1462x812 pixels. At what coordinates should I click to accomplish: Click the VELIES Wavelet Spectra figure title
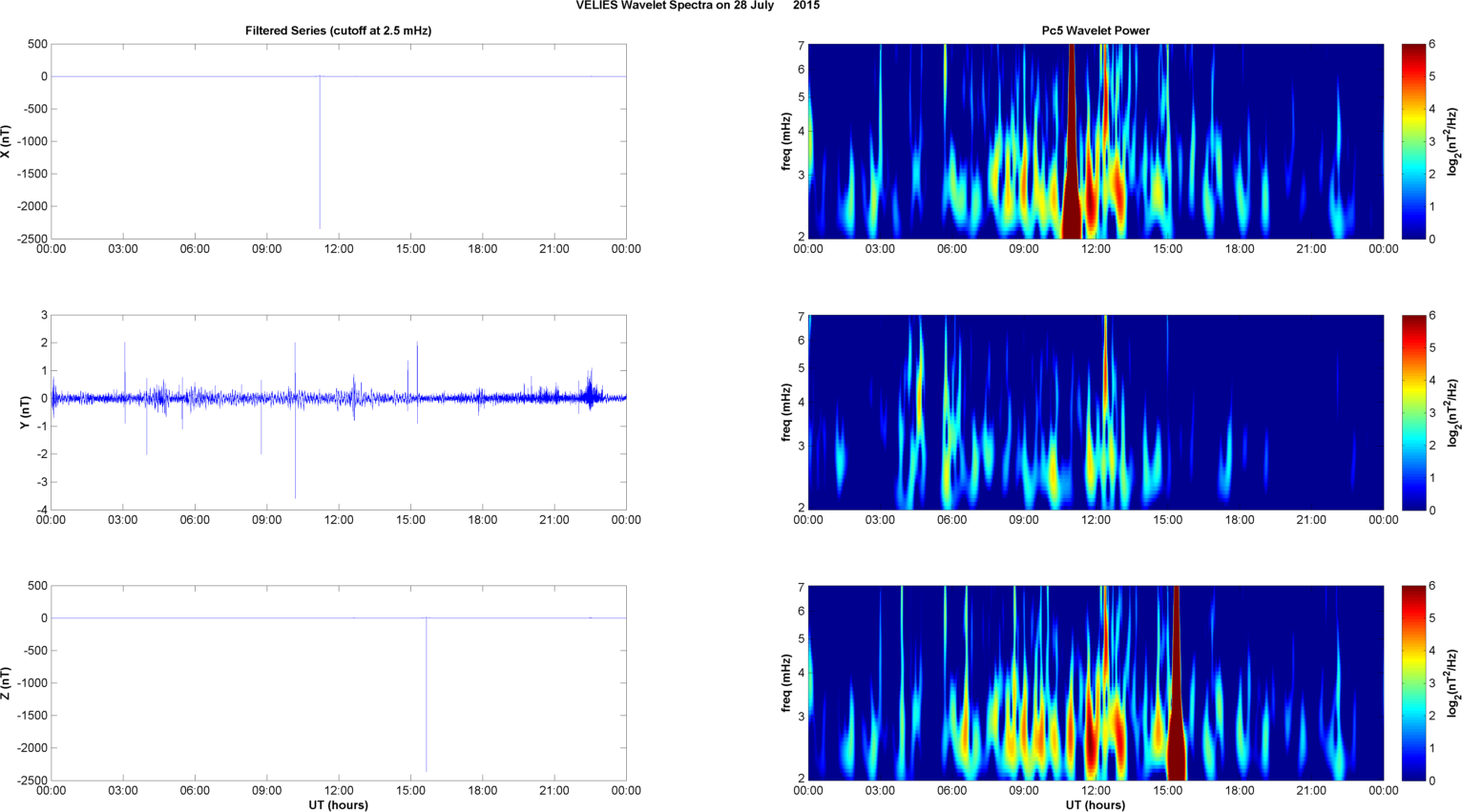[698, 6]
